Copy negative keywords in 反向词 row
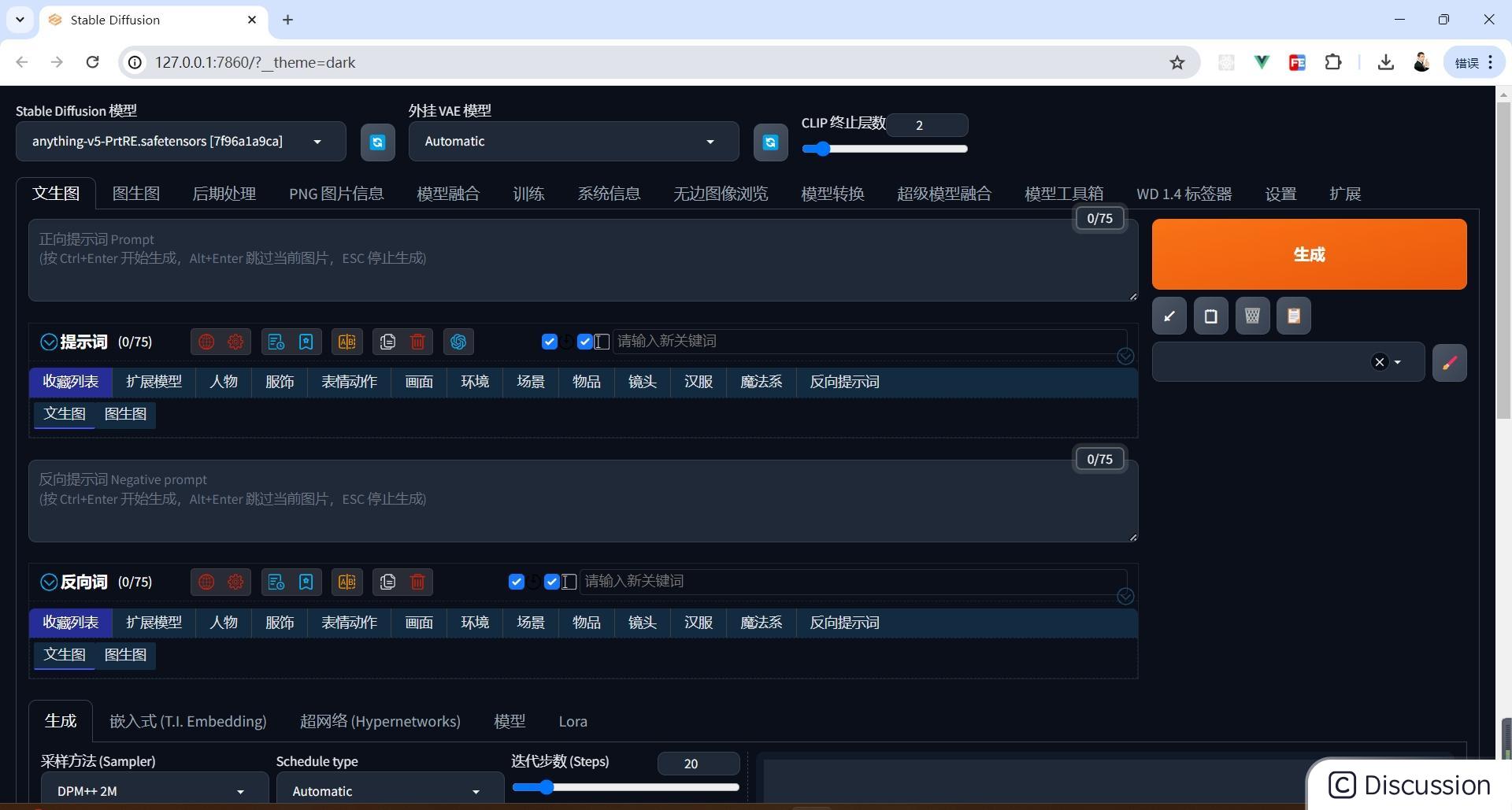This screenshot has width=1512, height=810. pyautogui.click(x=387, y=582)
